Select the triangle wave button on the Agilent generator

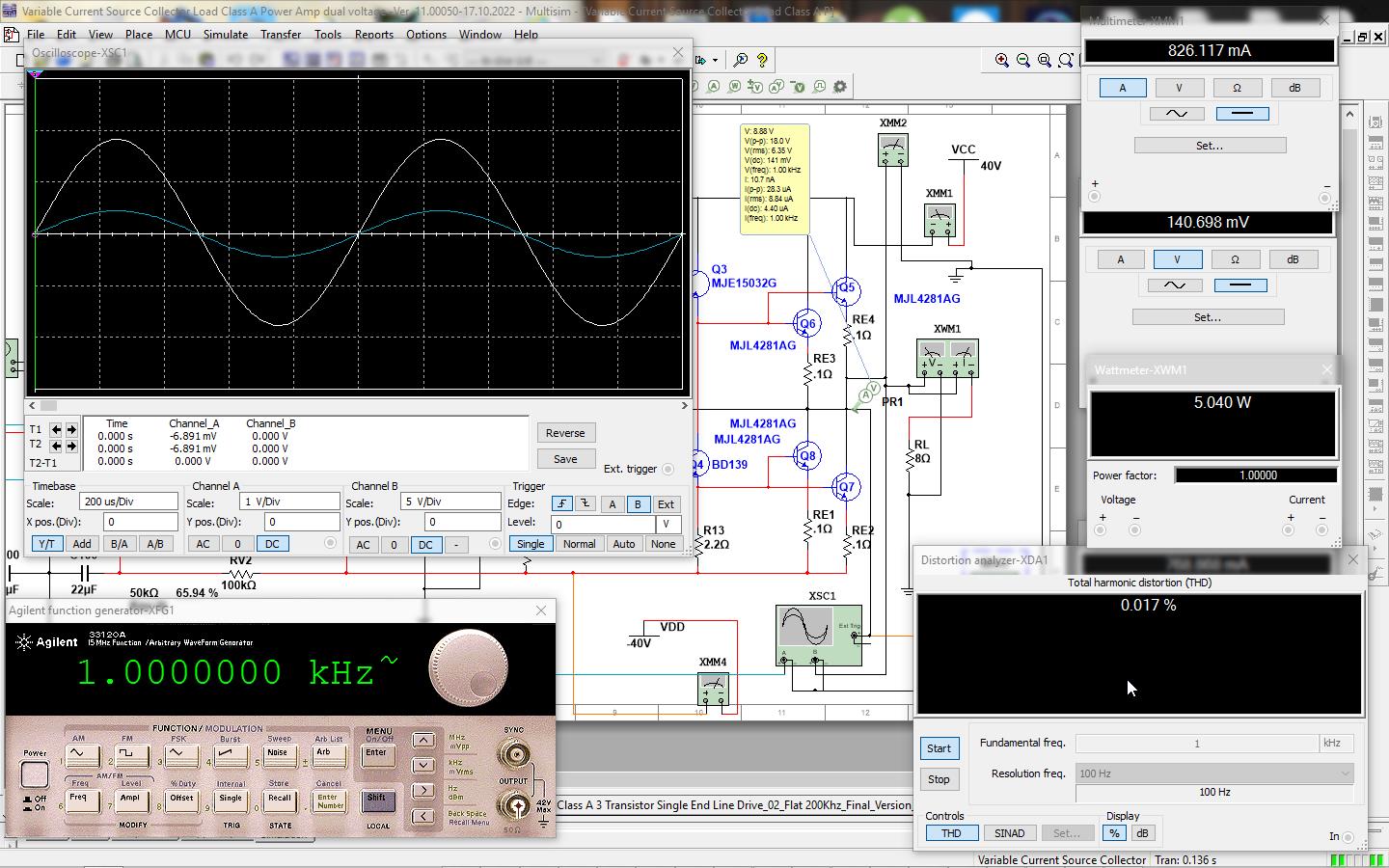click(181, 755)
